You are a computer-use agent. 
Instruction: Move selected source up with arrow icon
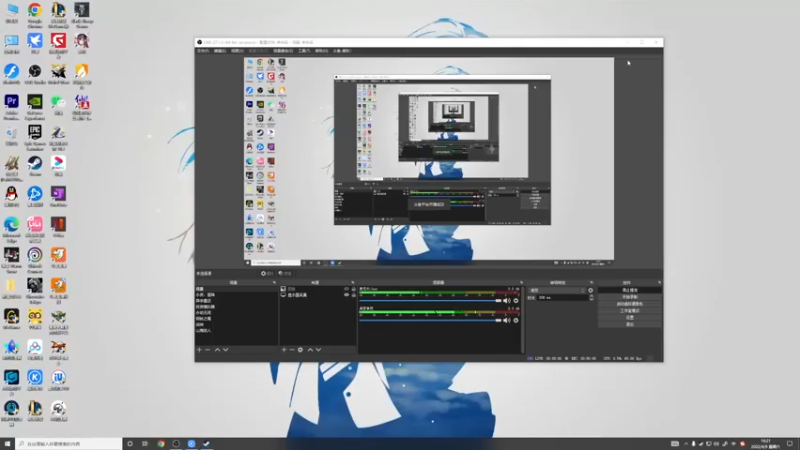click(310, 350)
